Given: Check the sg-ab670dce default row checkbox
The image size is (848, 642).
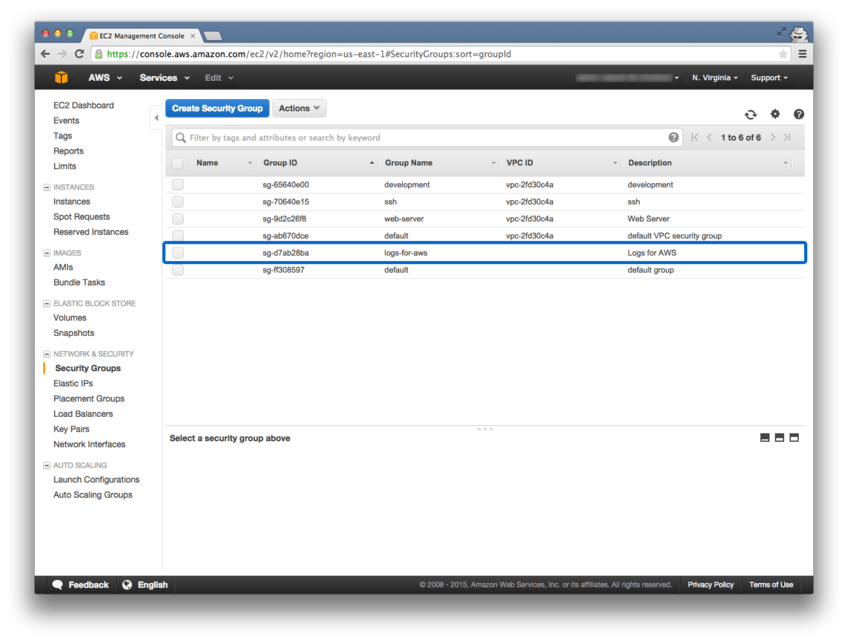Looking at the screenshot, I should click(x=178, y=236).
